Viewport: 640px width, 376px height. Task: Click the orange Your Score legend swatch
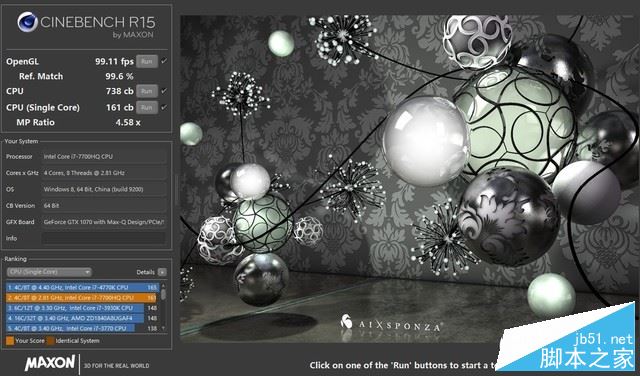[x=10, y=340]
